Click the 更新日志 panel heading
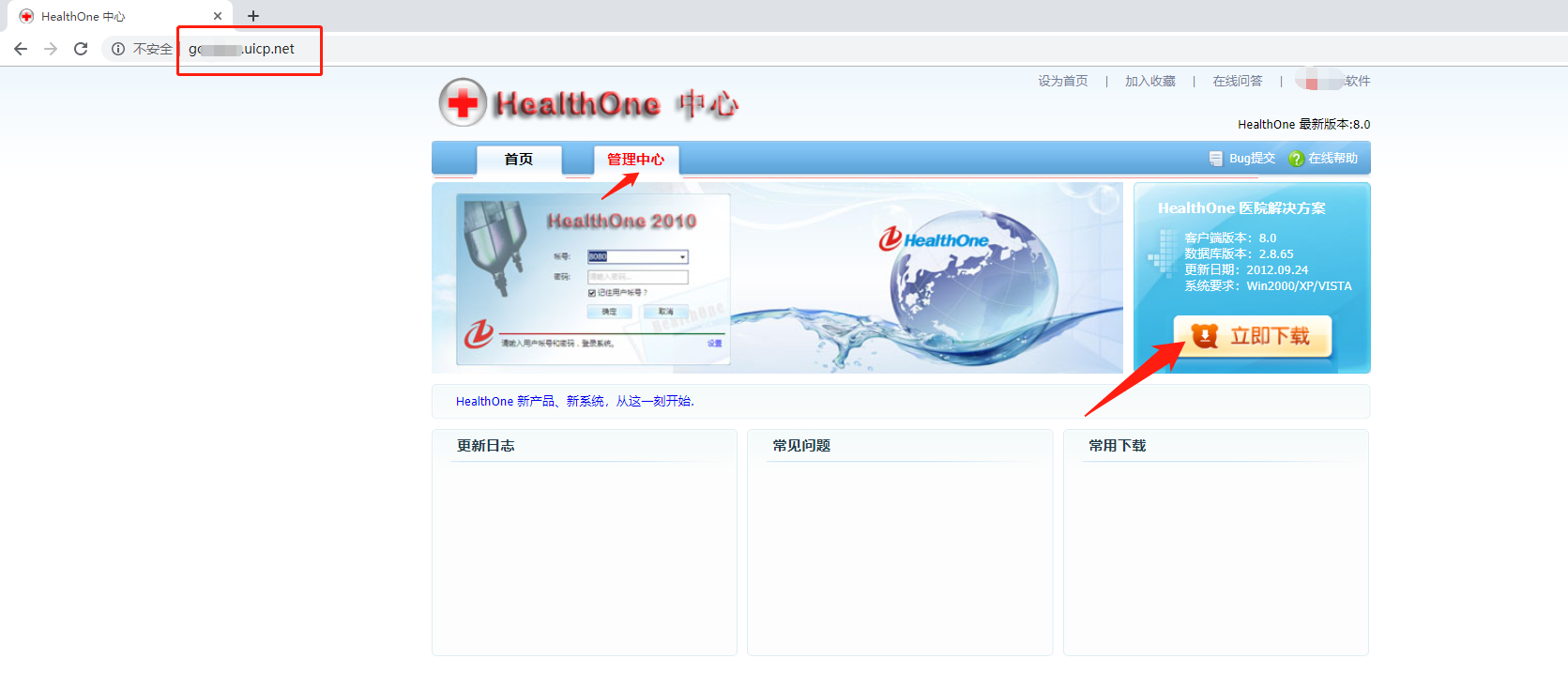Screen dimensions: 1568x690 coord(486,446)
